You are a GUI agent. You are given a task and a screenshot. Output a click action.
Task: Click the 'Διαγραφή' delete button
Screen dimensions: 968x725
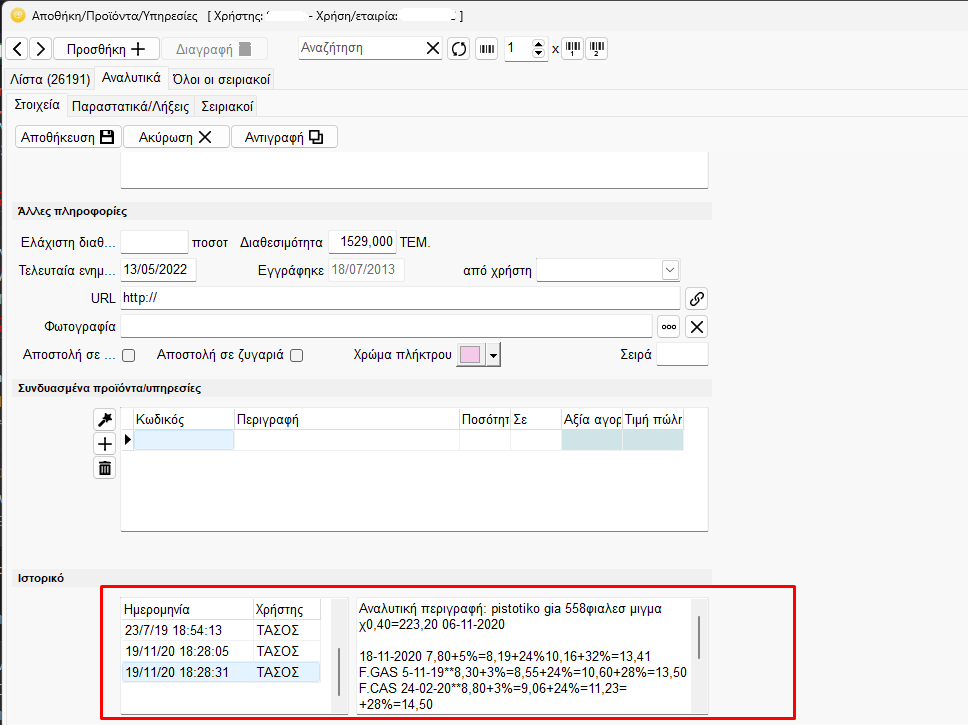click(214, 49)
